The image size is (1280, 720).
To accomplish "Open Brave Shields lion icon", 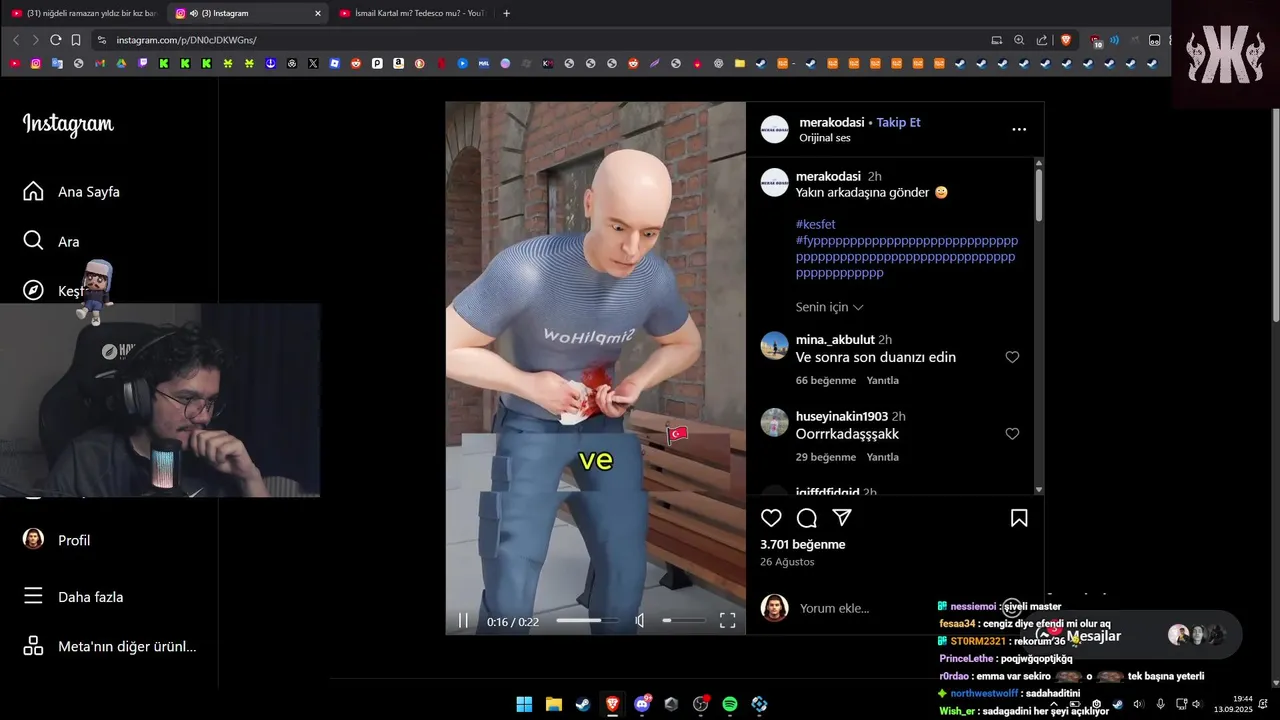I will coord(1066,40).
